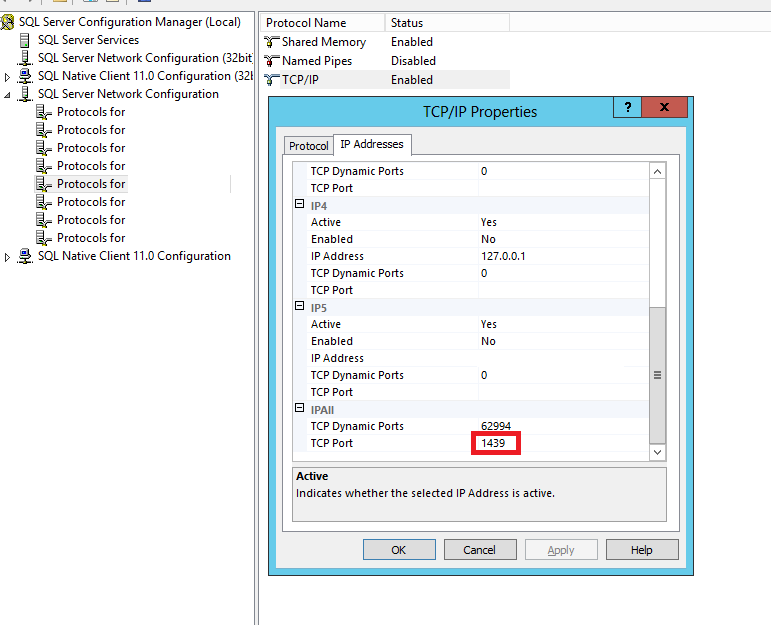
Task: Select the TCP/IP protocol row
Action: 386,80
